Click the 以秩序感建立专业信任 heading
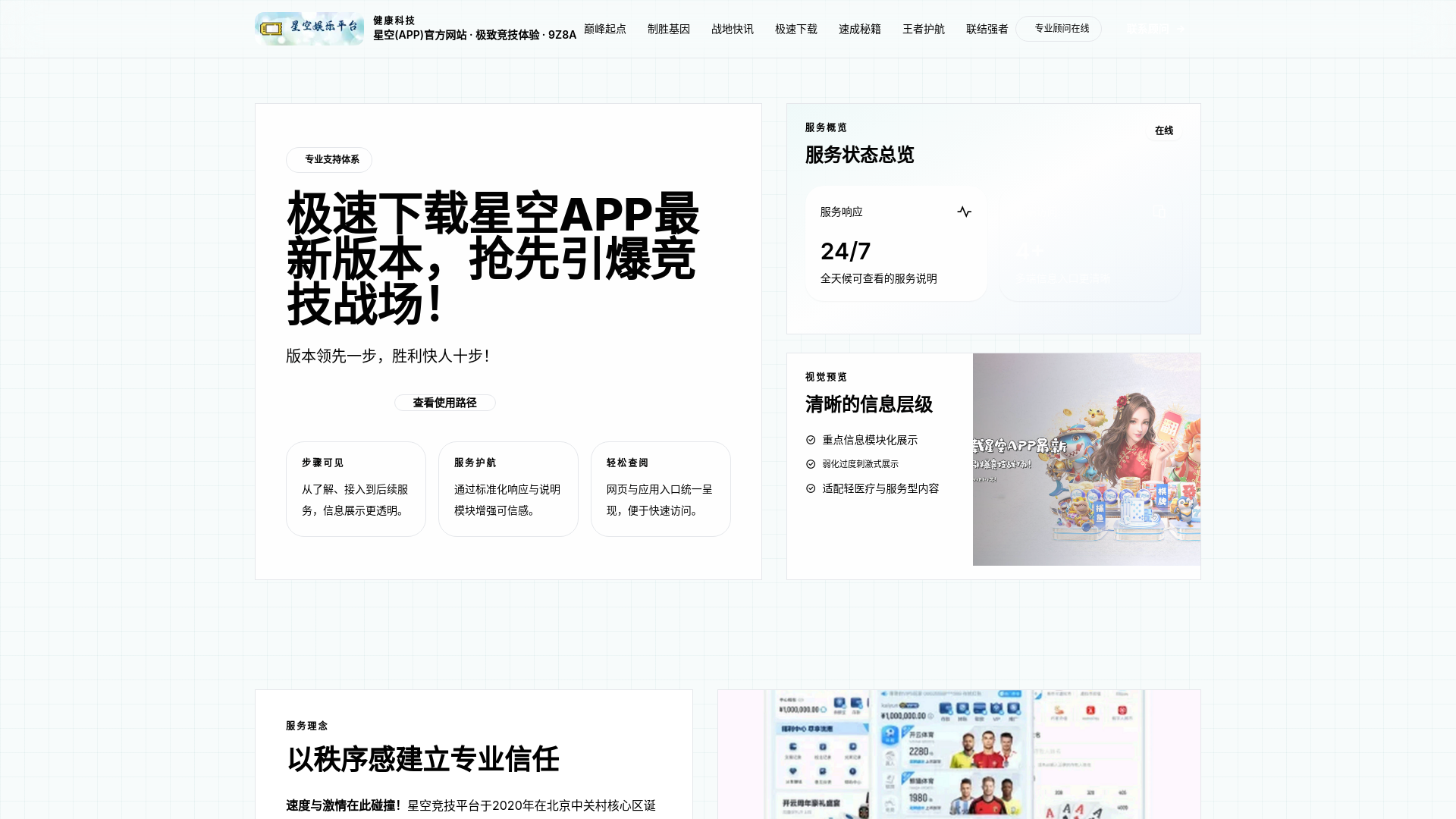Viewport: 1456px width, 819px height. [x=423, y=759]
